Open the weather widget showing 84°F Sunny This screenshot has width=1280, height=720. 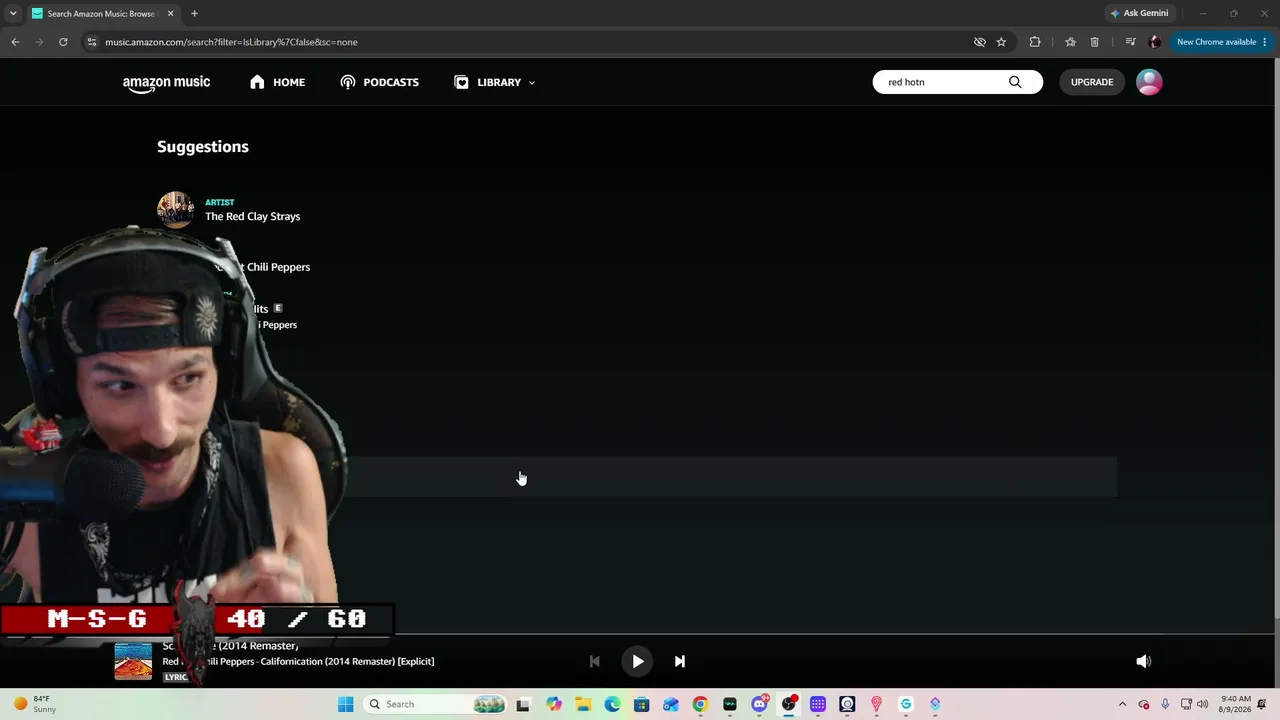(x=35, y=704)
